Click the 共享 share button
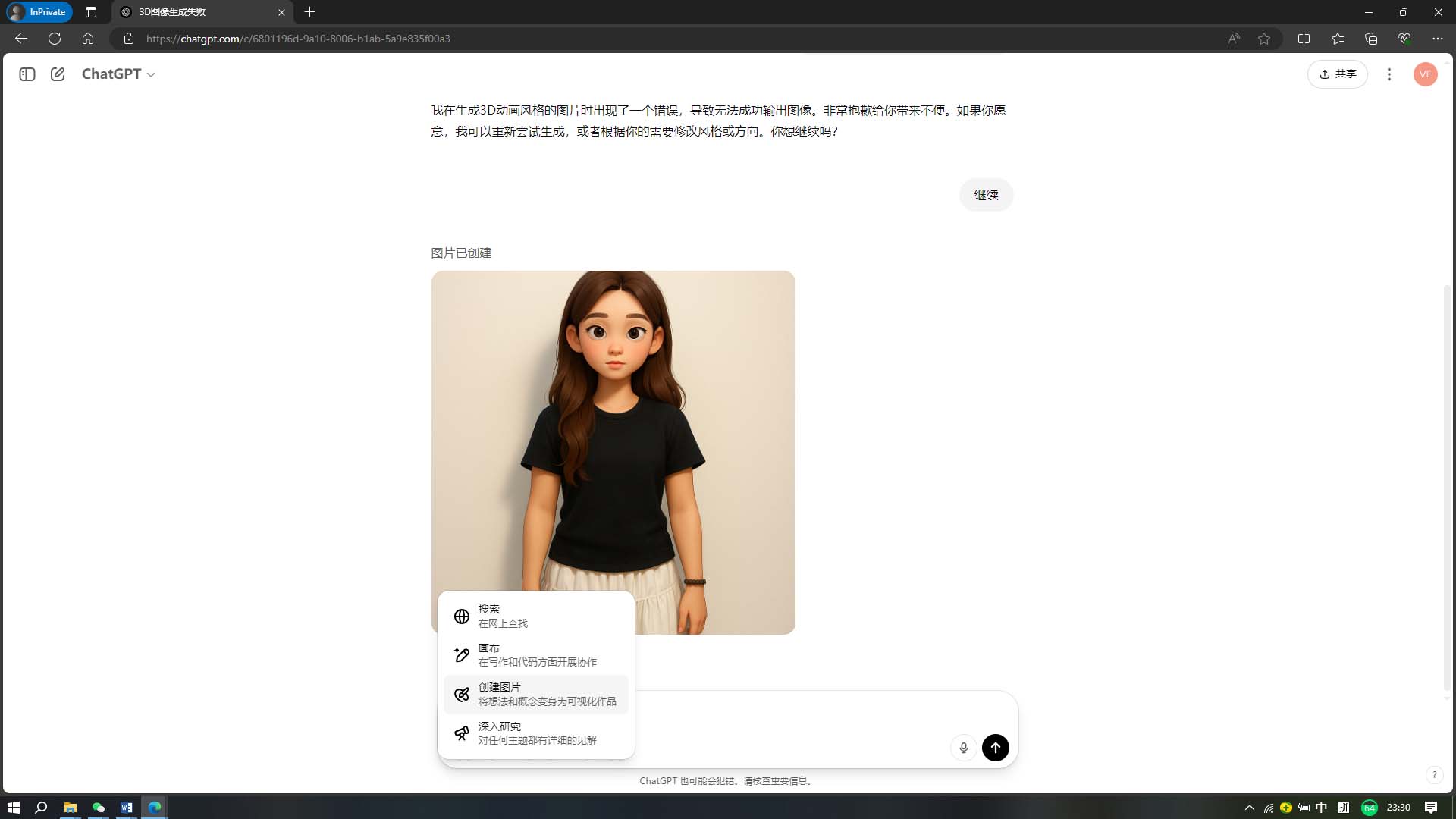This screenshot has height=819, width=1456. (x=1337, y=74)
